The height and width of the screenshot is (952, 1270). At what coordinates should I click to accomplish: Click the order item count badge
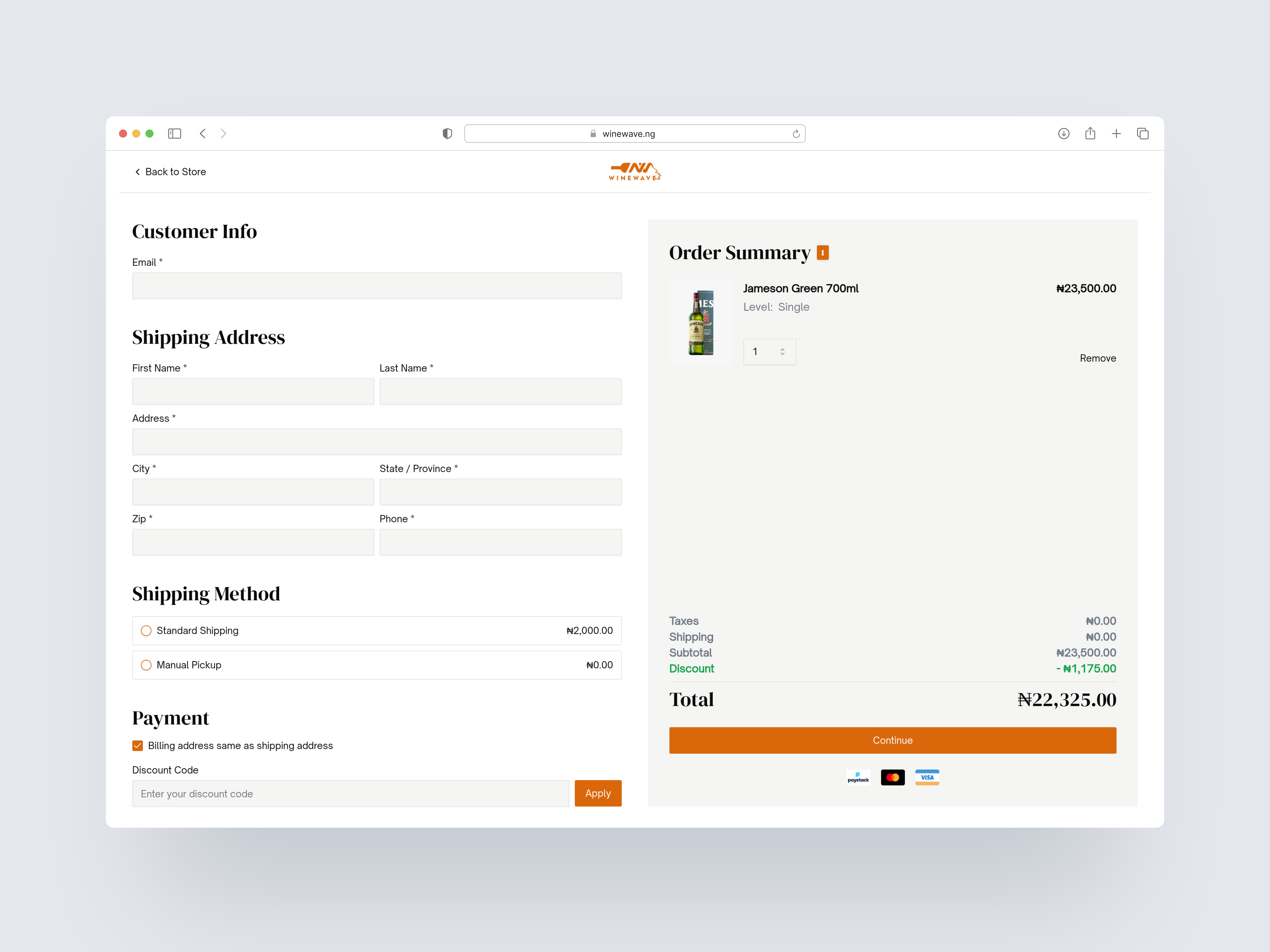click(823, 253)
